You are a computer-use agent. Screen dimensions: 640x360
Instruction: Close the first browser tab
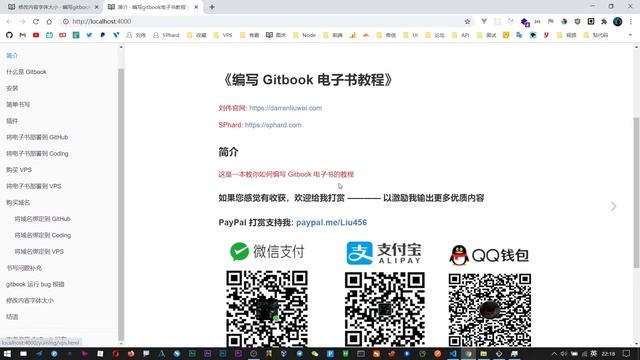96,7
